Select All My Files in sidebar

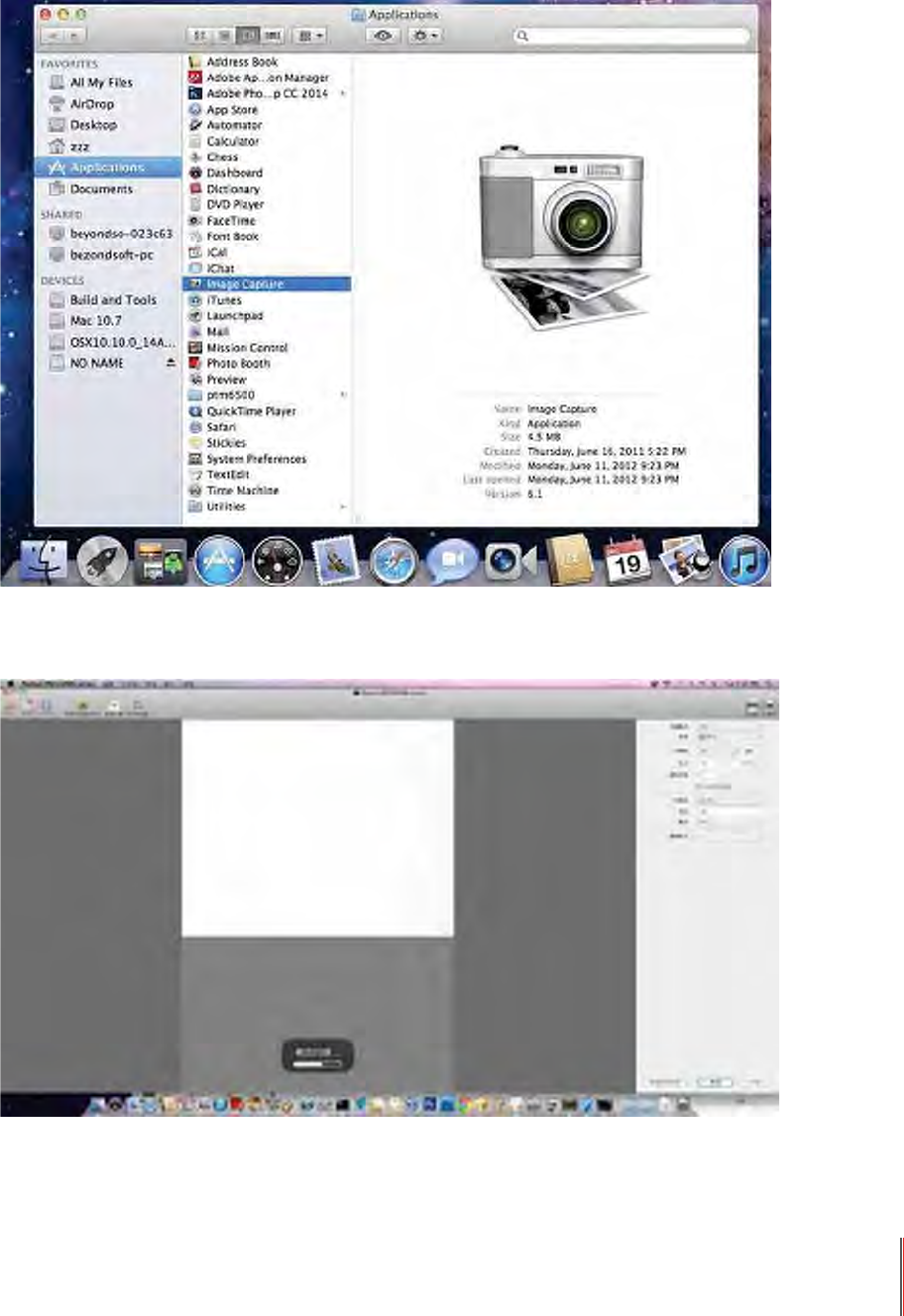click(x=101, y=82)
